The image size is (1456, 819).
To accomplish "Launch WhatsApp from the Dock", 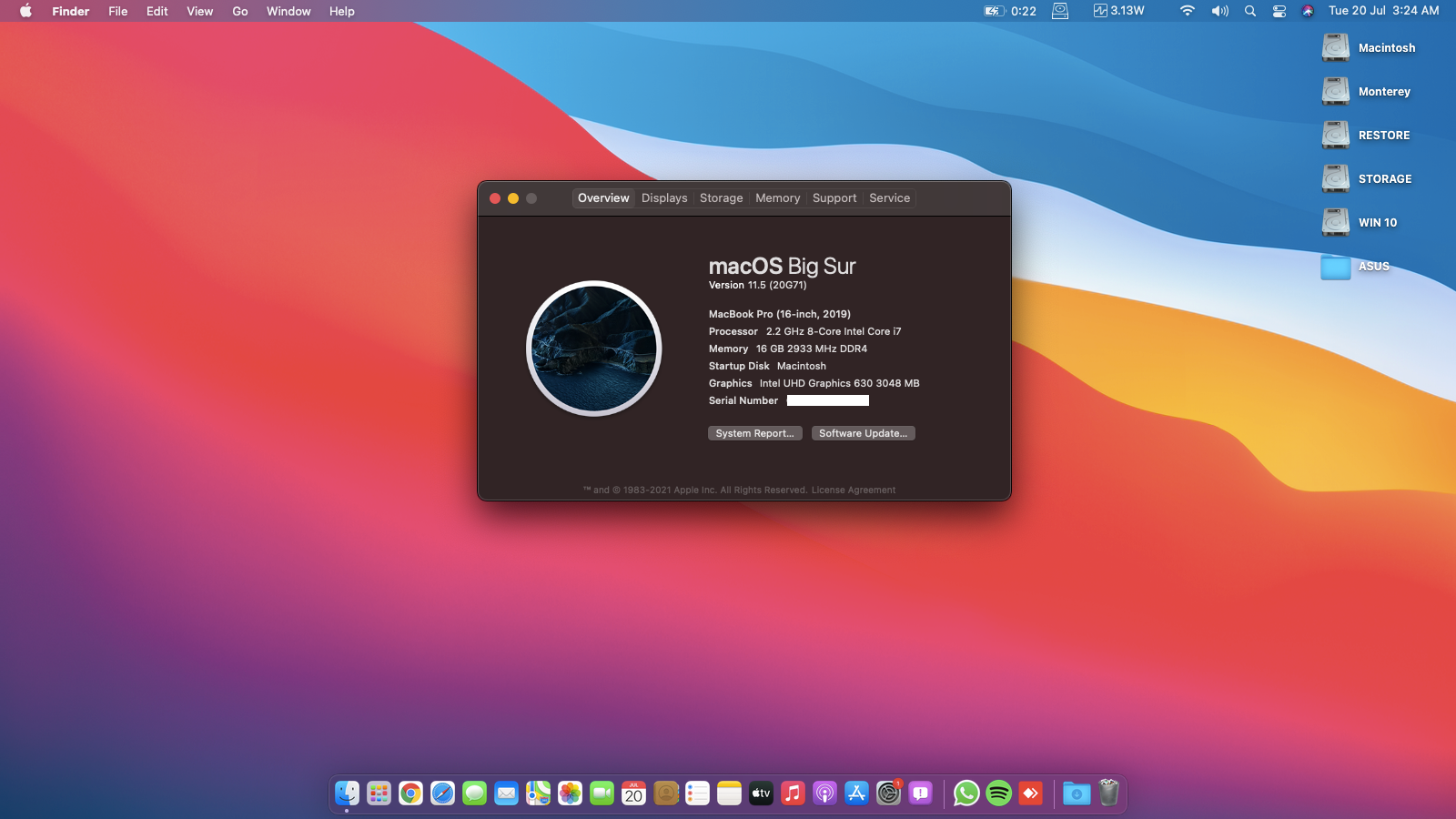I will (x=966, y=794).
